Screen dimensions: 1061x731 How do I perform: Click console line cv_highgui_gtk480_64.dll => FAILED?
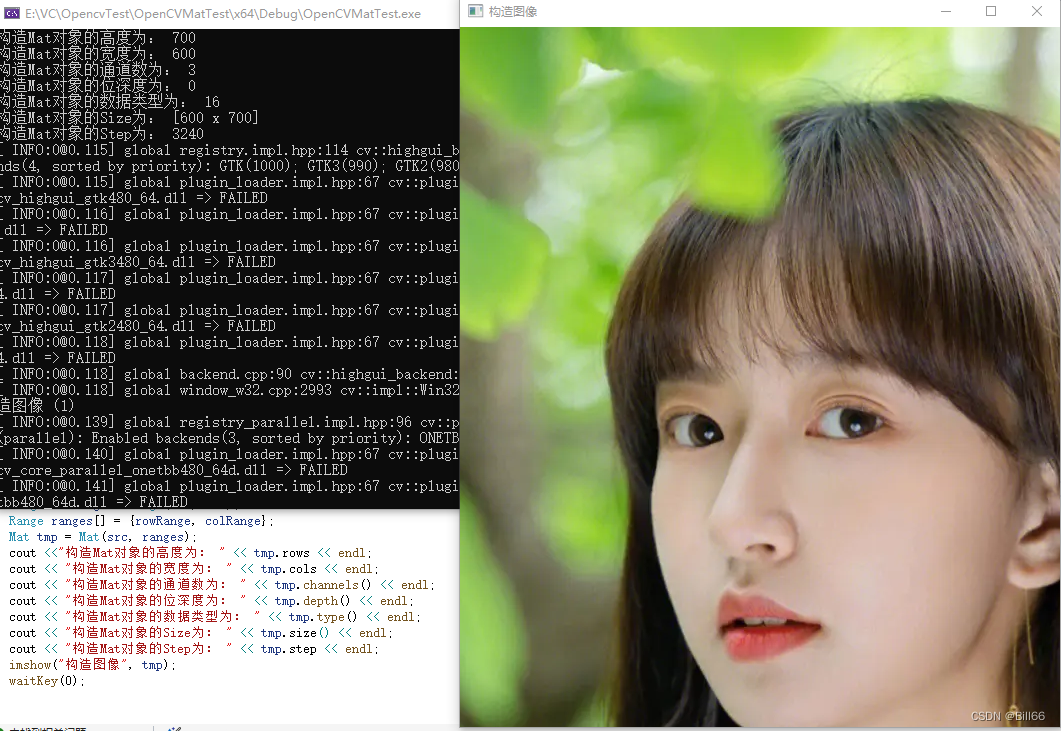[x=134, y=198]
